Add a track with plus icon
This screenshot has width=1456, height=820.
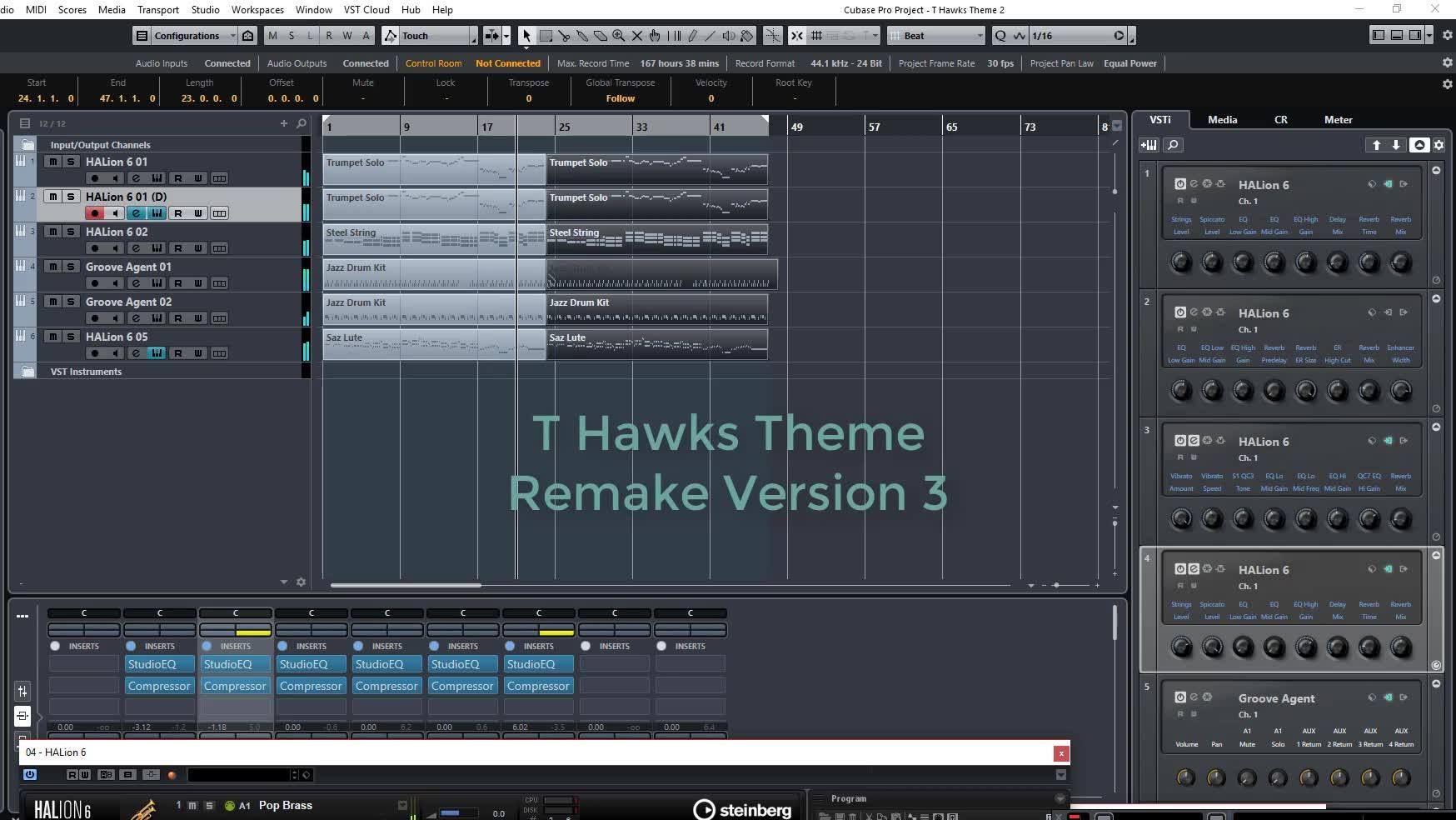point(283,123)
